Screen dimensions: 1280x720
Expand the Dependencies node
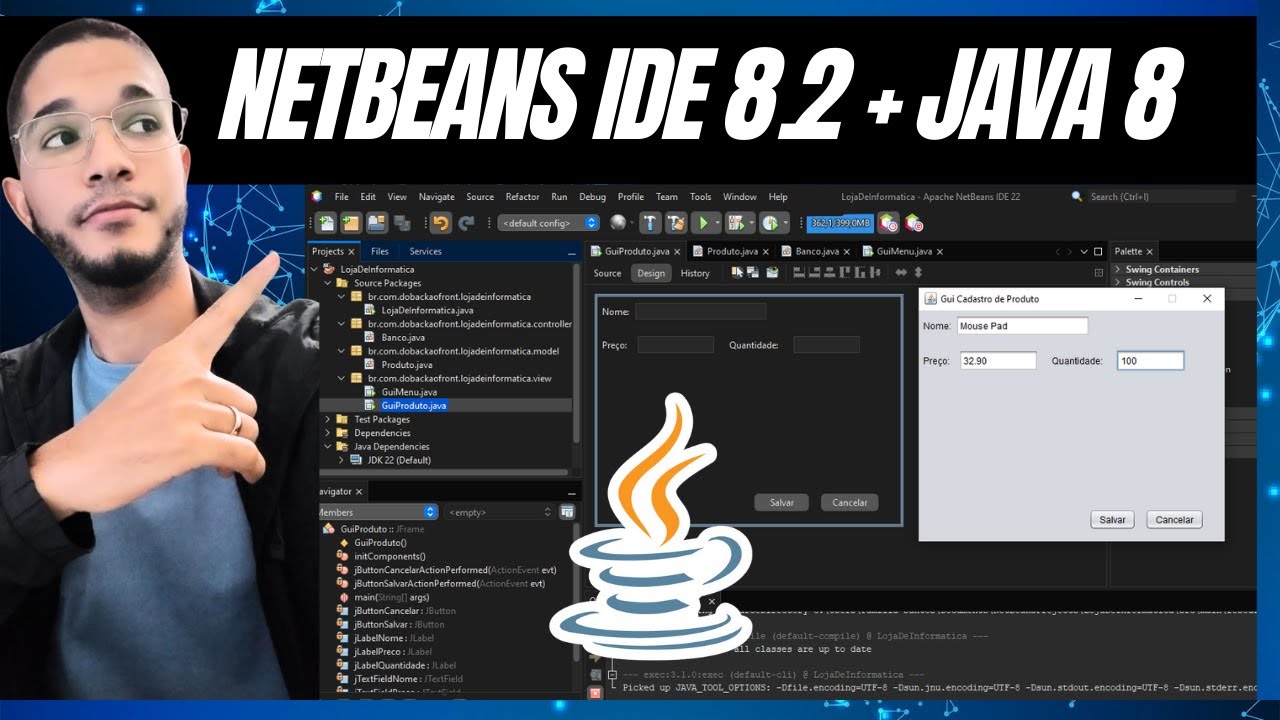pyautogui.click(x=328, y=433)
